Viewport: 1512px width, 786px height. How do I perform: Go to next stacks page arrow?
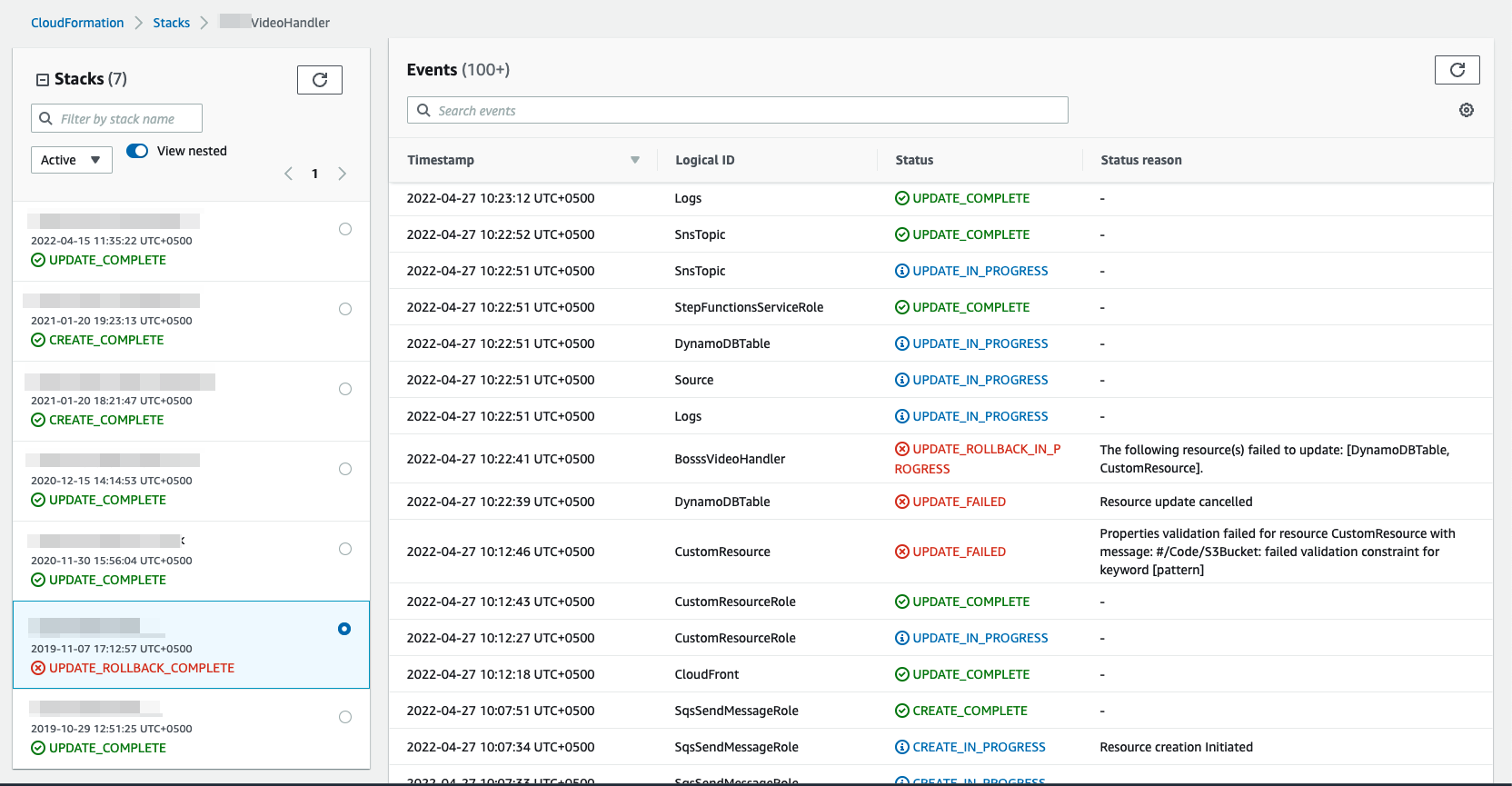(x=343, y=174)
